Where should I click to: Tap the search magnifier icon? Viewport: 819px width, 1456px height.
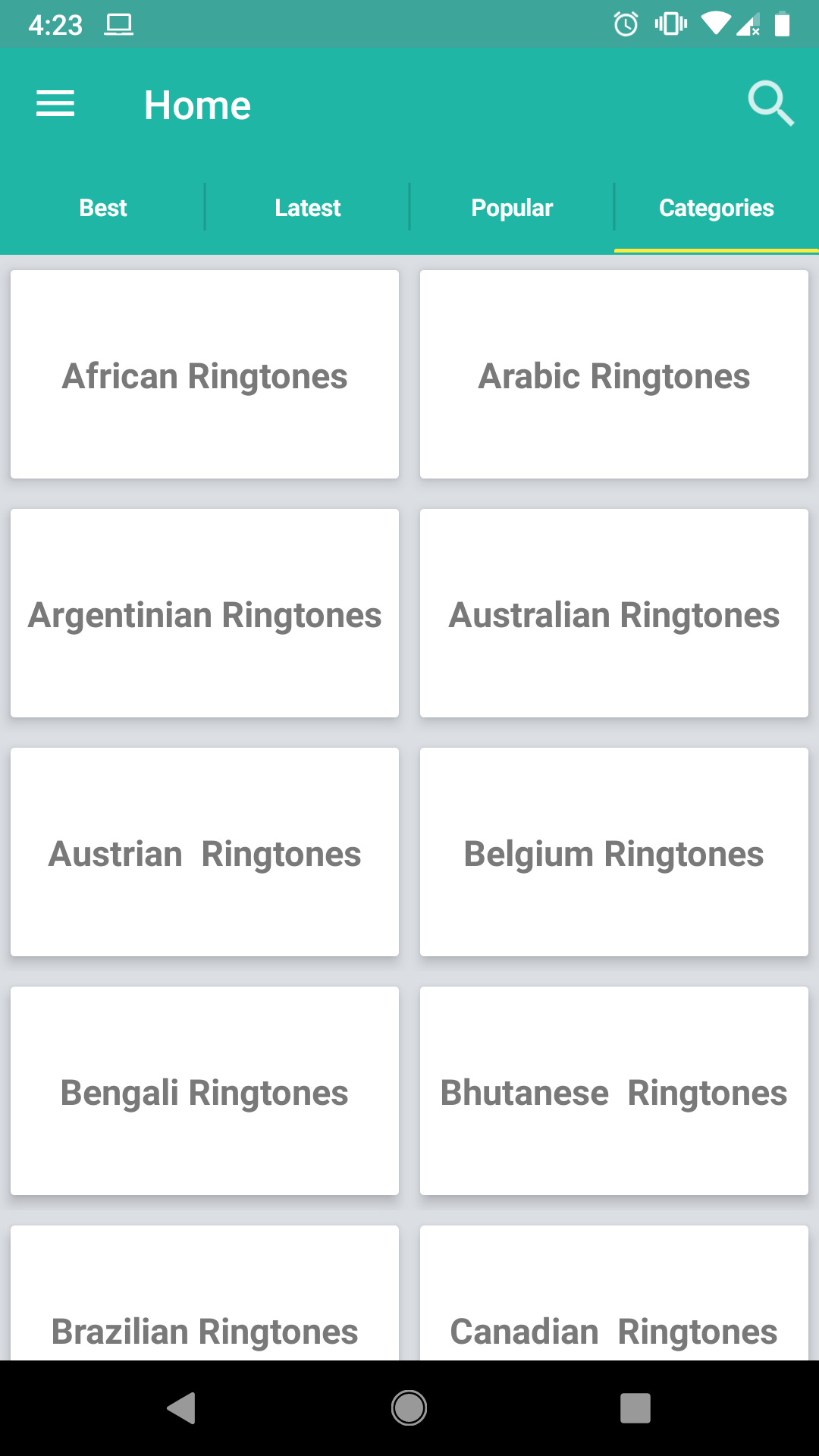(770, 103)
